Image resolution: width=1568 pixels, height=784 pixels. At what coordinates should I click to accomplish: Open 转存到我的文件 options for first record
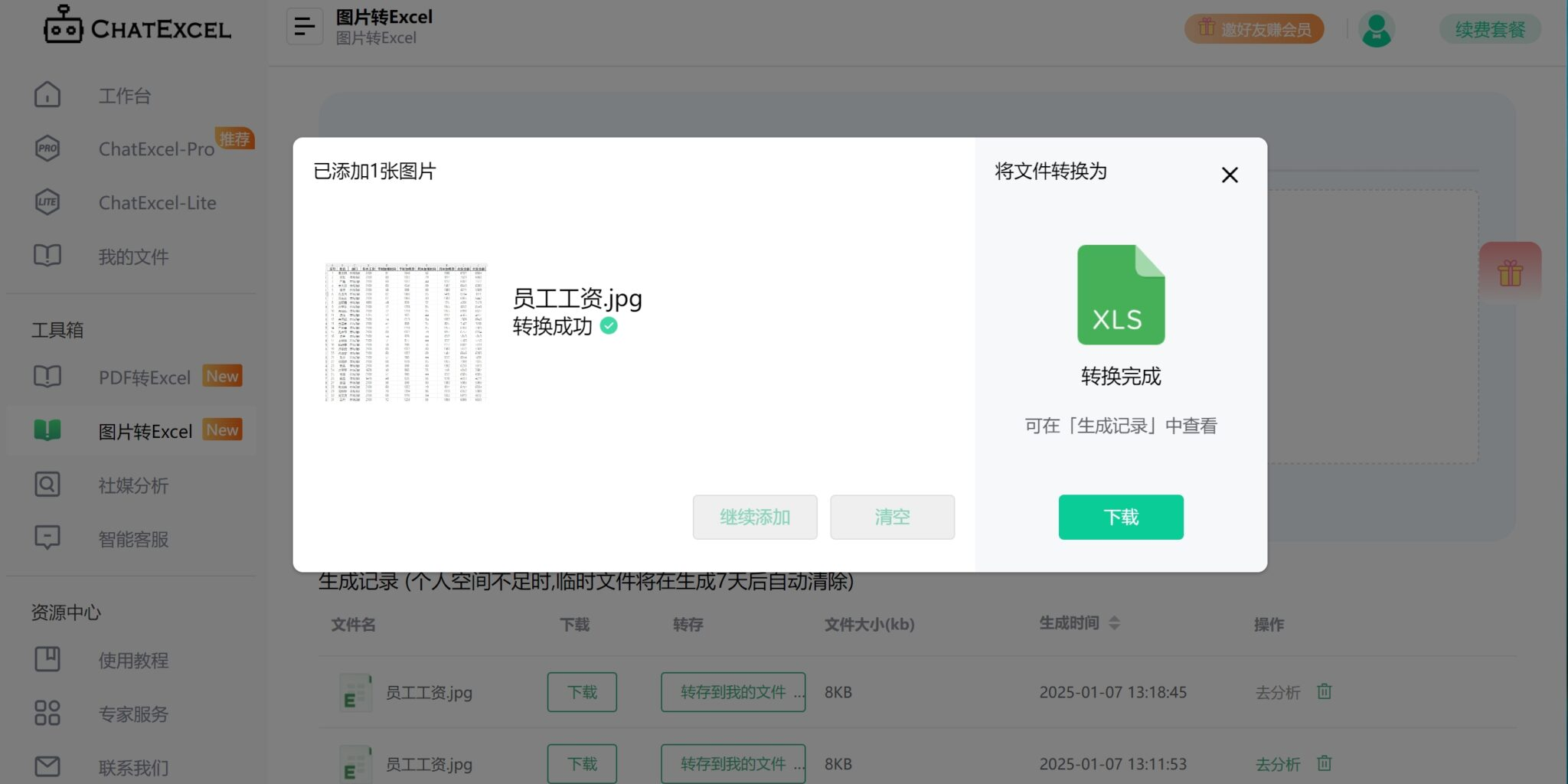click(732, 691)
